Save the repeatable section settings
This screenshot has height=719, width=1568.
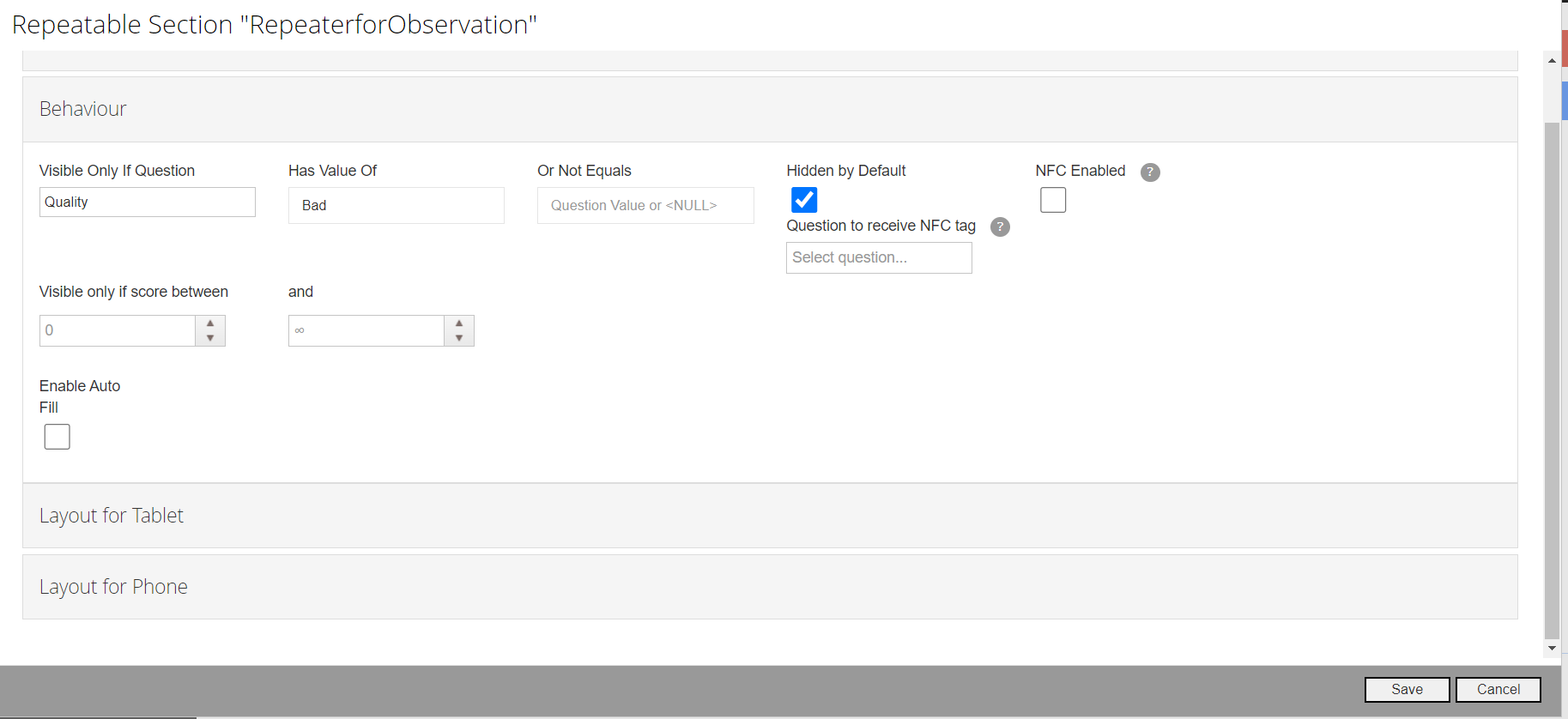click(1408, 690)
